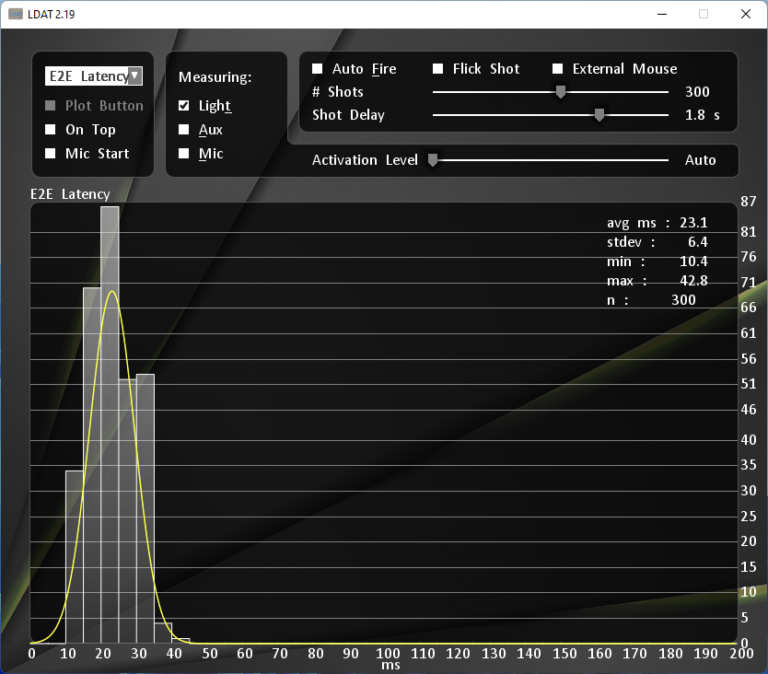Enable the Flick Shot option
768x674 pixels.
(x=438, y=69)
